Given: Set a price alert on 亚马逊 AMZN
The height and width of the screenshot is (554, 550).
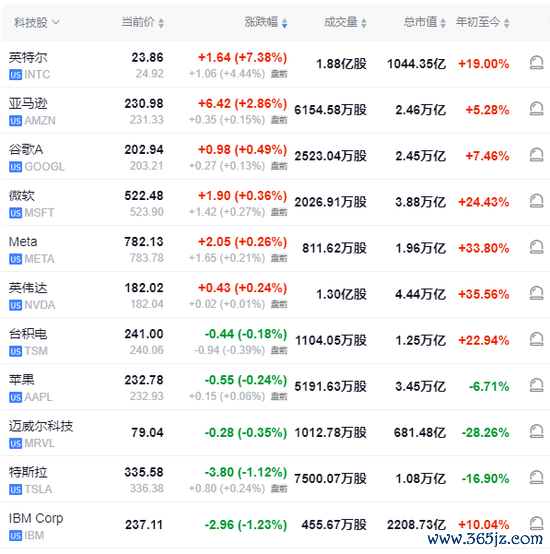Looking at the screenshot, I should [536, 109].
